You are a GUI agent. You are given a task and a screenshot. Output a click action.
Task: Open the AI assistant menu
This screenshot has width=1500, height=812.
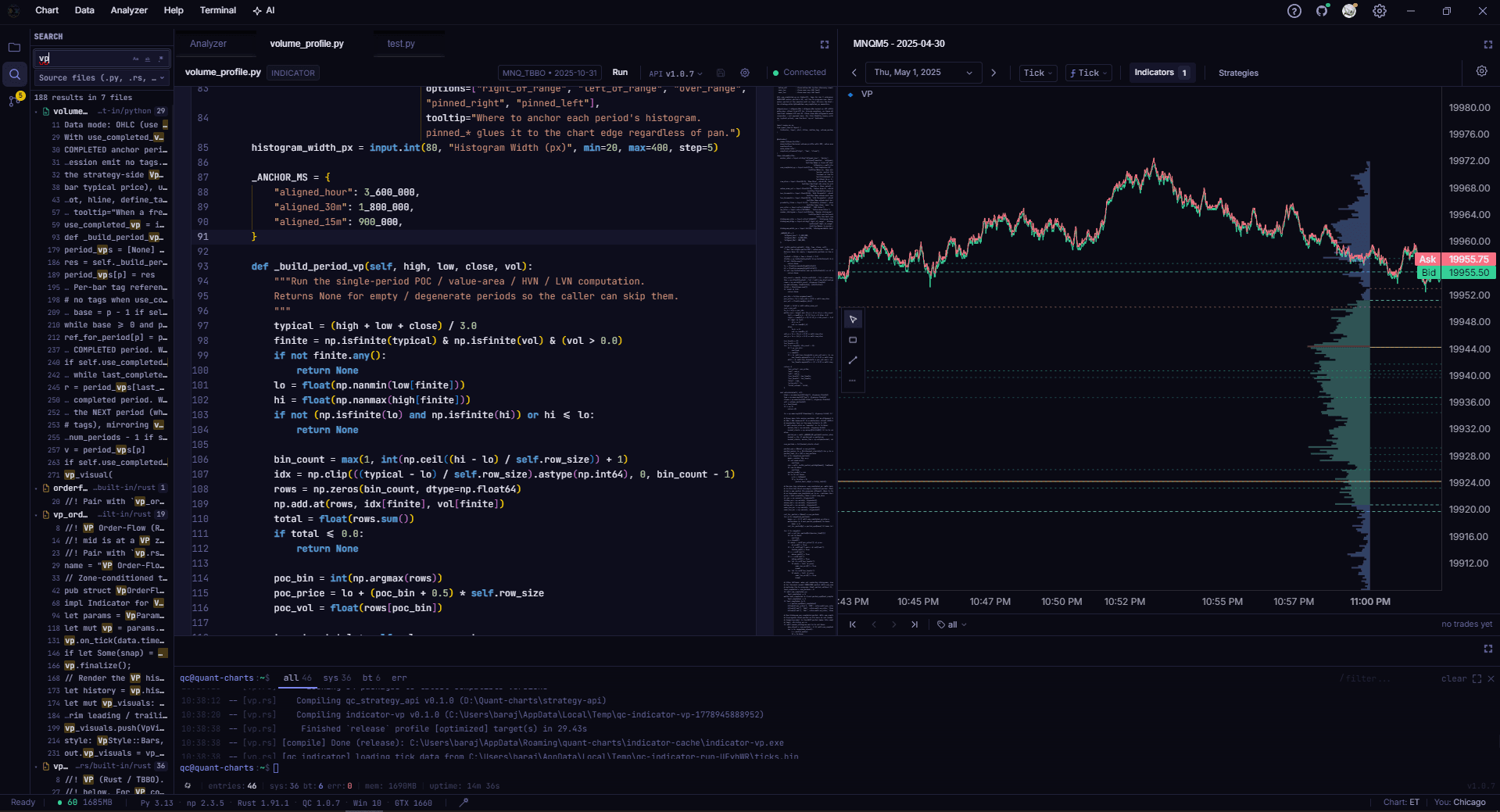click(x=263, y=10)
